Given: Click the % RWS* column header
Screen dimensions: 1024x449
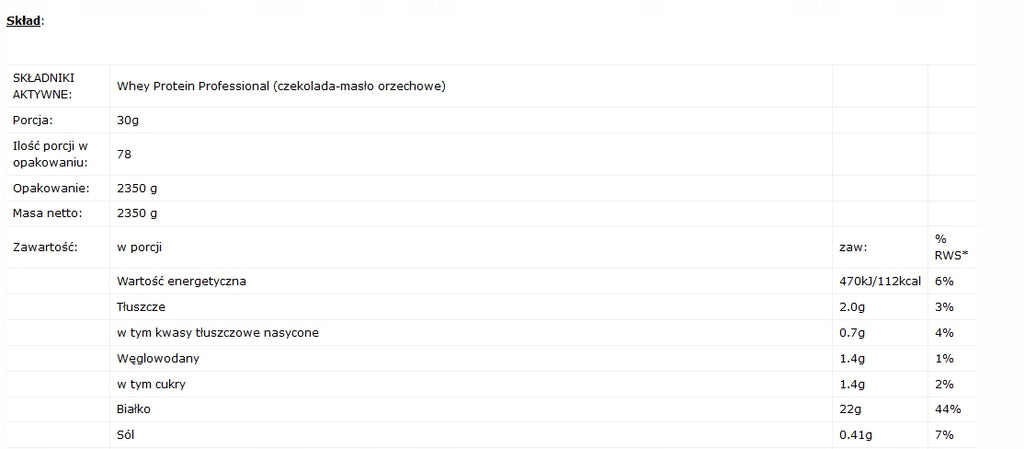Looking at the screenshot, I should [952, 247].
